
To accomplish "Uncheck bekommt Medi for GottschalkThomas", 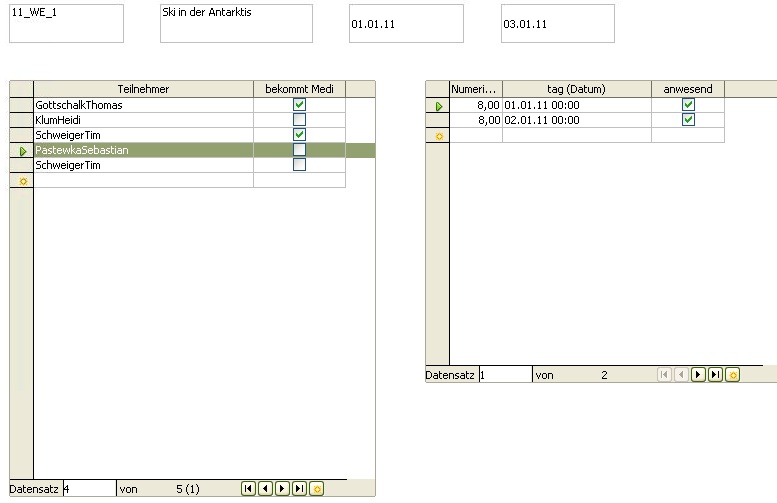I will (x=299, y=105).
